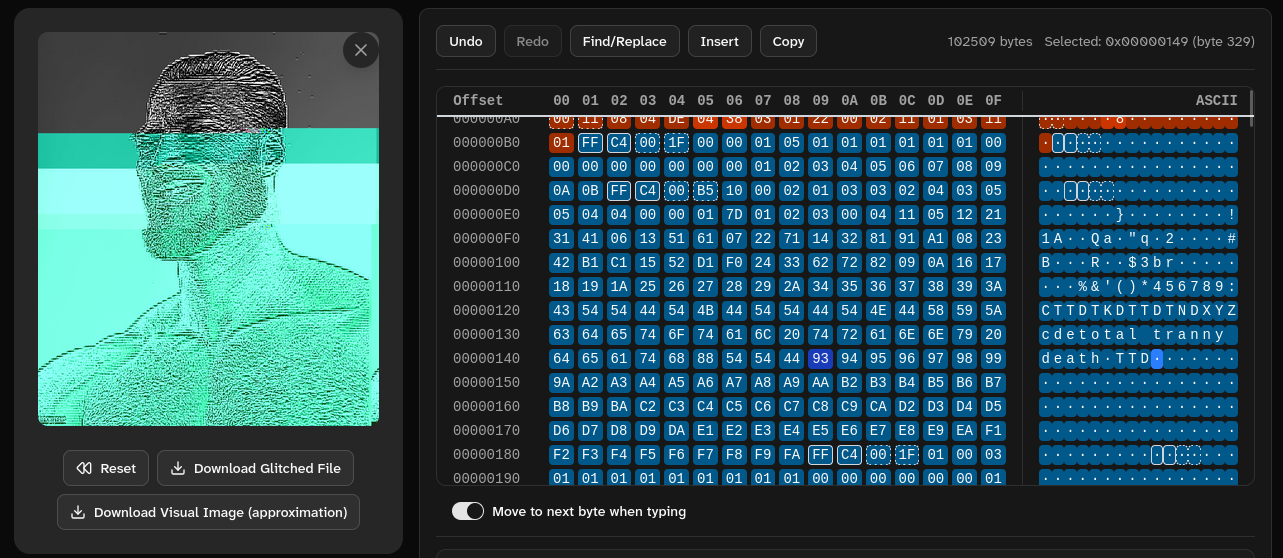Viewport: 1283px width, 558px height.
Task: Click the Redo button
Action: (x=532, y=41)
